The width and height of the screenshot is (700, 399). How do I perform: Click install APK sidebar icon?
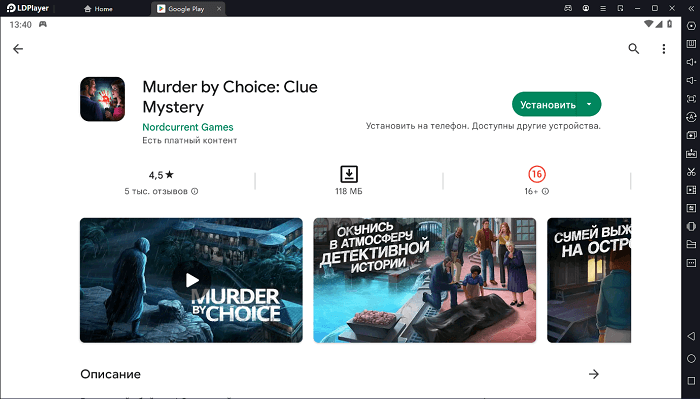point(691,154)
